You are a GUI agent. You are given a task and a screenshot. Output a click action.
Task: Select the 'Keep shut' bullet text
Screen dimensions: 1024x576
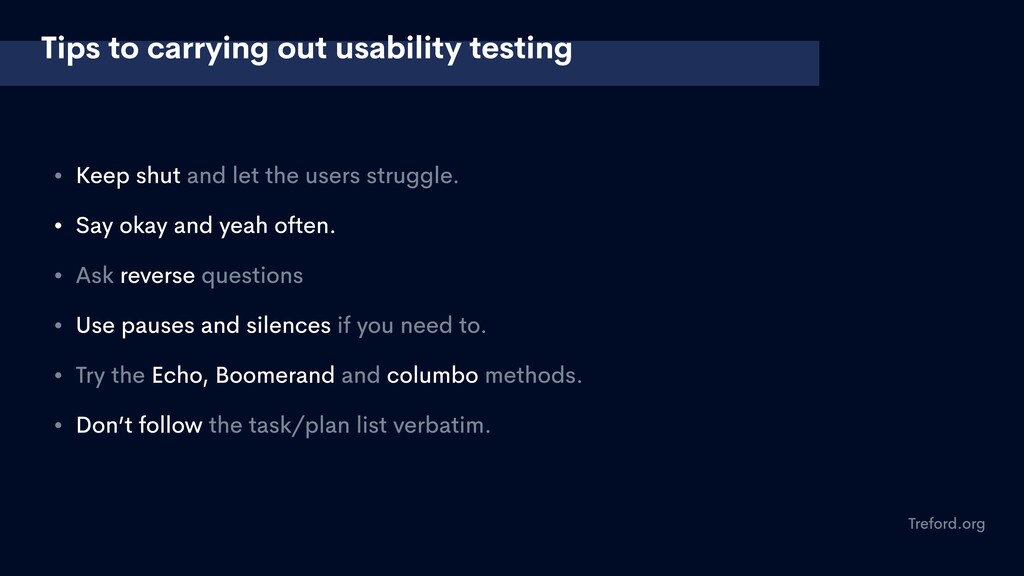(x=128, y=176)
